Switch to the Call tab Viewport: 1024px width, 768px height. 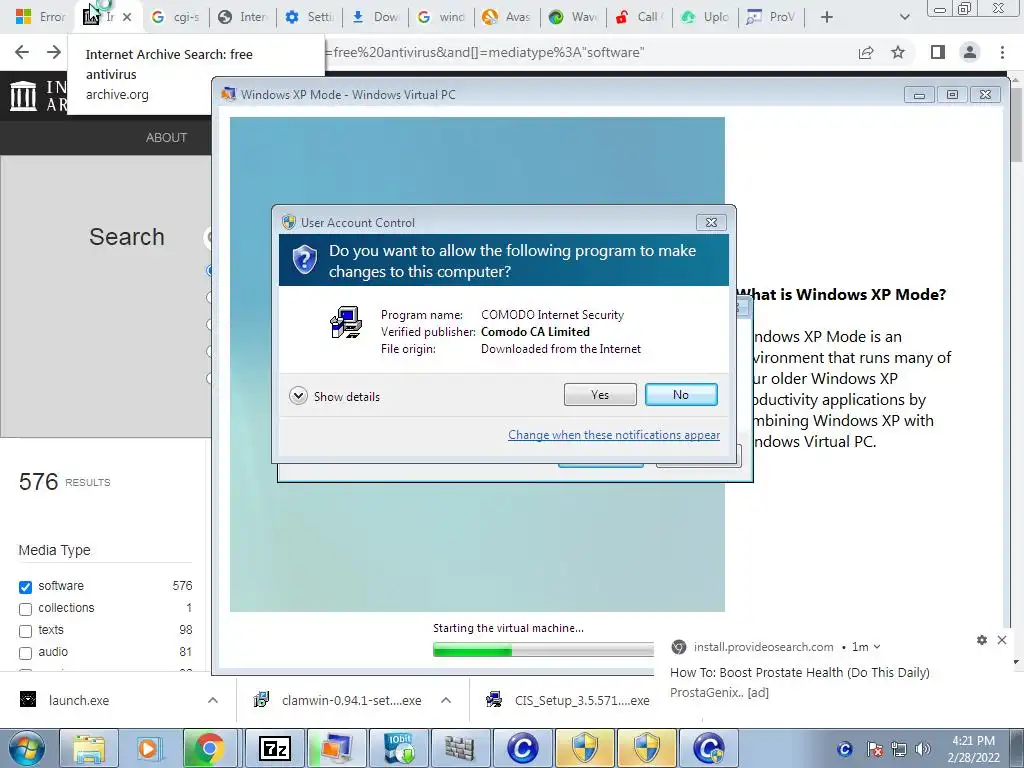click(x=639, y=17)
